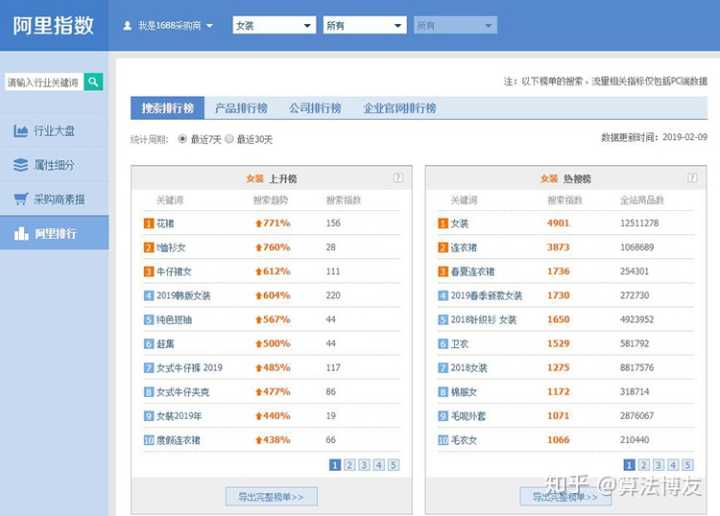Viewport: 720px width, 516px height.
Task: Click the green search magnifier icon
Action: tap(93, 82)
